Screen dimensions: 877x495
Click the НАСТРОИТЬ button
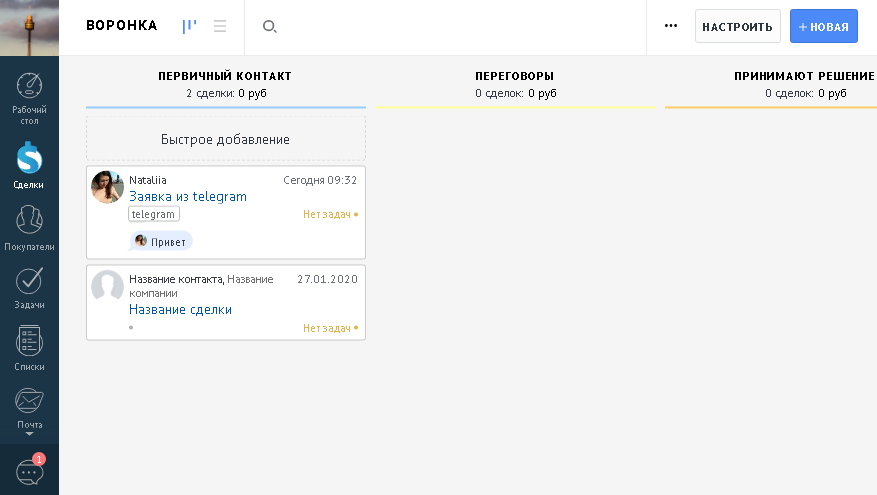coord(737,27)
